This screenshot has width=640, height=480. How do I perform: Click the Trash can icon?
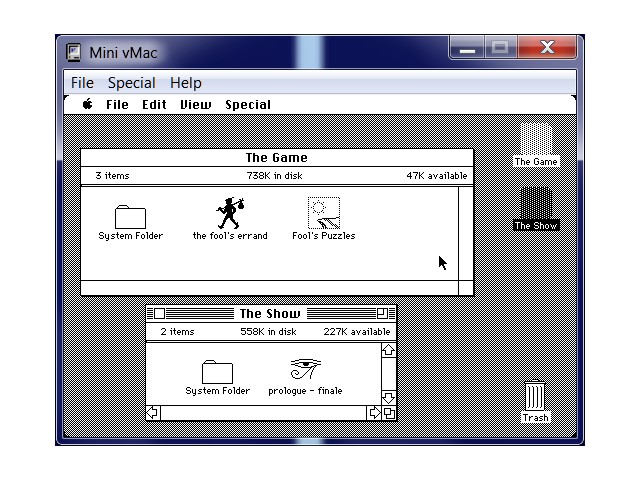click(x=535, y=395)
